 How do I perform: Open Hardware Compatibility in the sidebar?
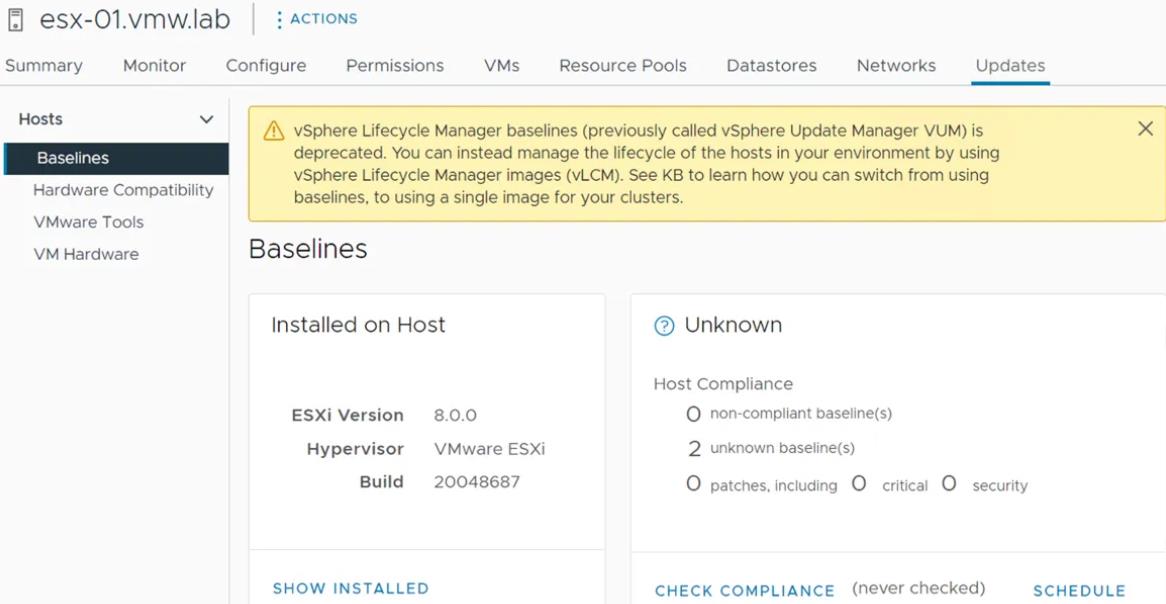pos(123,190)
